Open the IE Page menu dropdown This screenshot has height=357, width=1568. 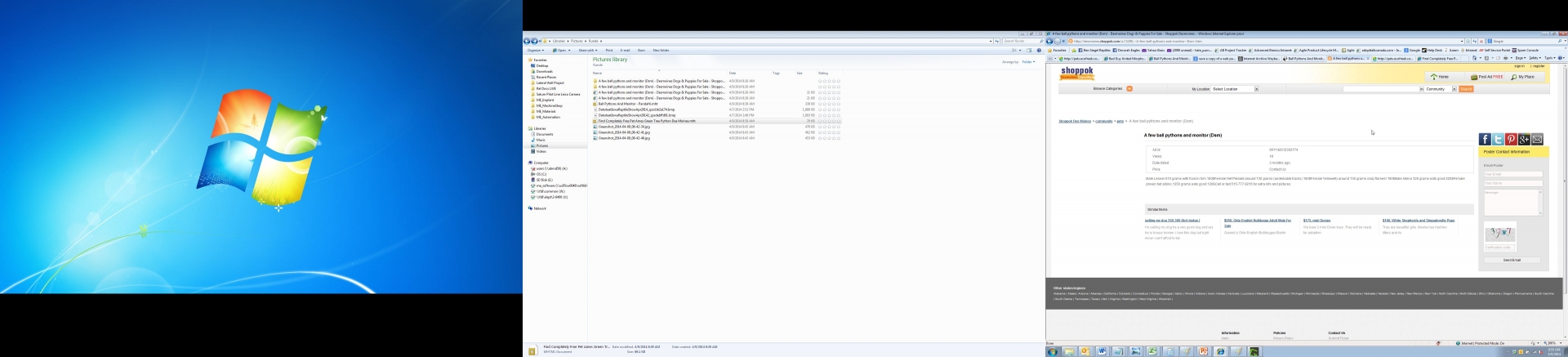[1519, 58]
